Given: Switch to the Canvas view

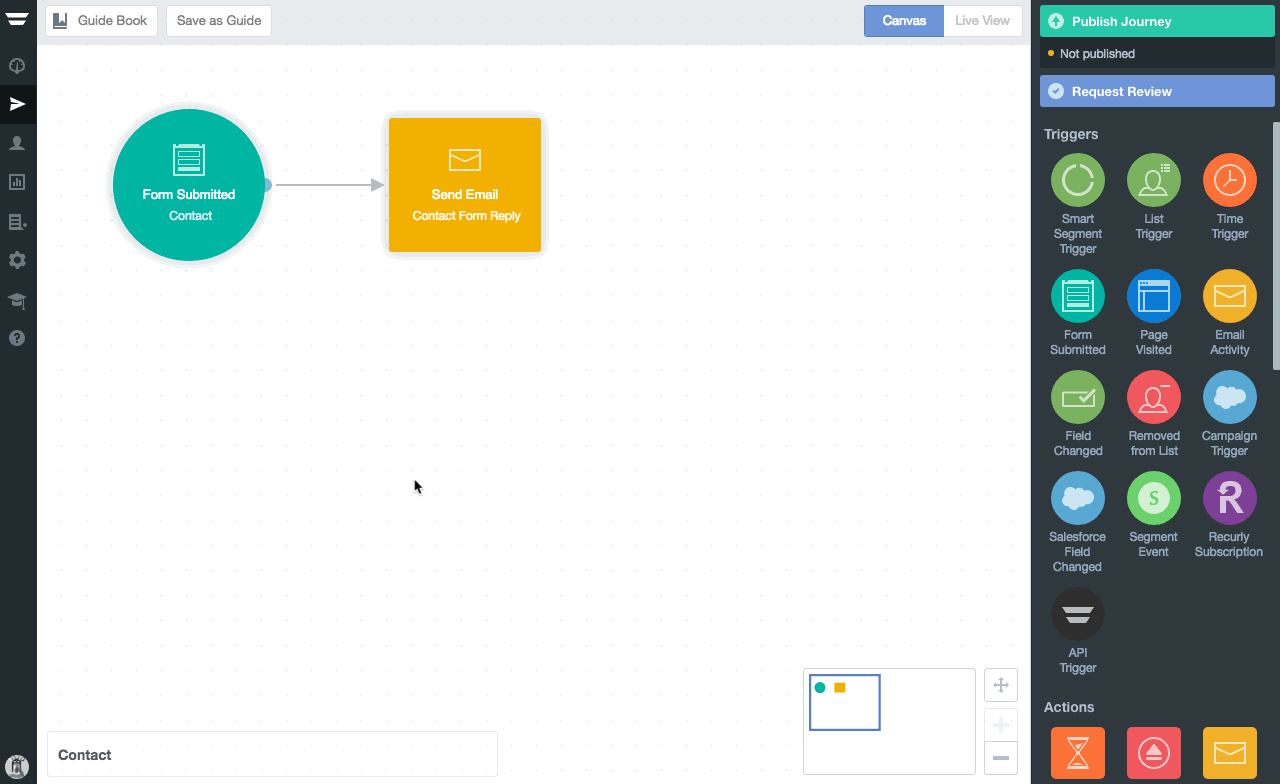Looking at the screenshot, I should [904, 20].
